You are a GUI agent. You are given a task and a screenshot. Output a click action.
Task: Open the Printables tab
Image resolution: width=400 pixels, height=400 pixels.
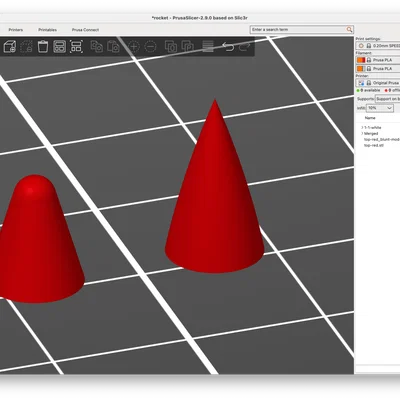pos(47,30)
